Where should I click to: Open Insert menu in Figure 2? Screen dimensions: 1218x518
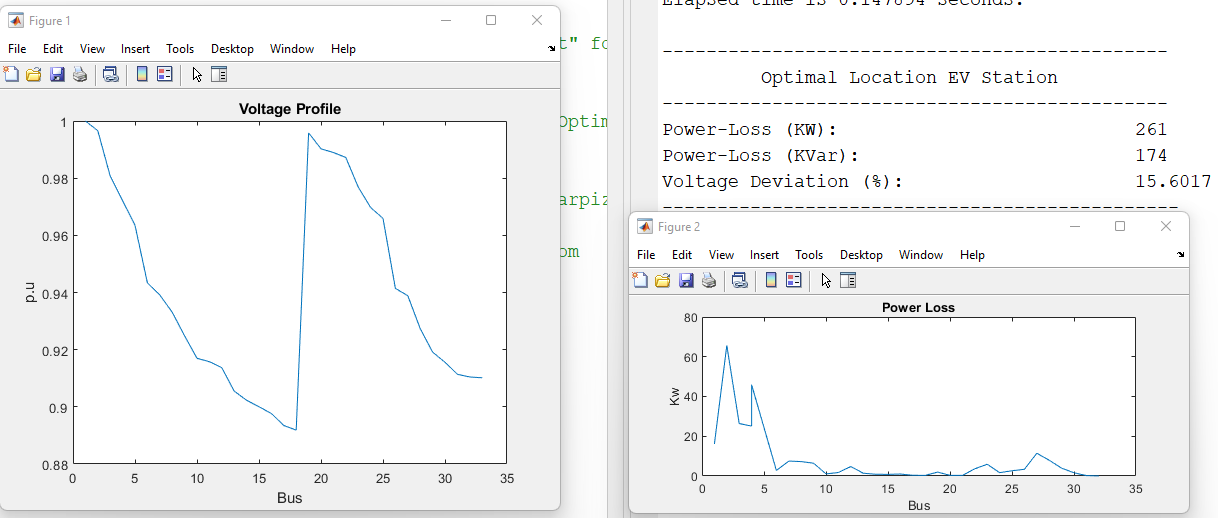(765, 255)
